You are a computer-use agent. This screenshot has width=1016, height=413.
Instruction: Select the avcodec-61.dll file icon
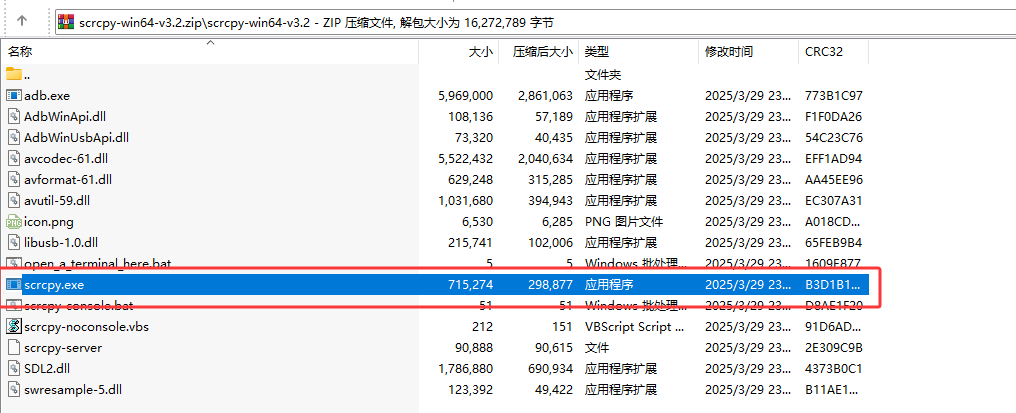[14, 158]
